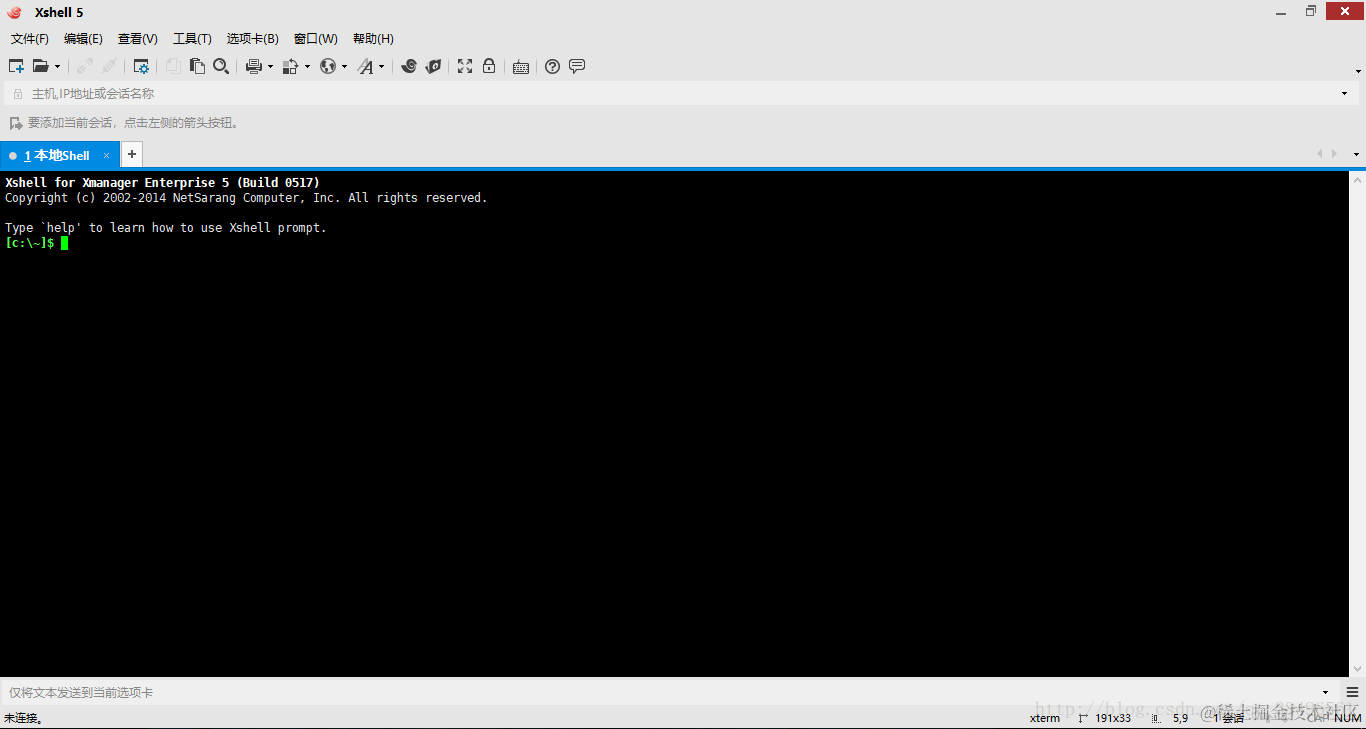Click the Xshell logo icon in title bar
The width and height of the screenshot is (1366, 729).
14,12
